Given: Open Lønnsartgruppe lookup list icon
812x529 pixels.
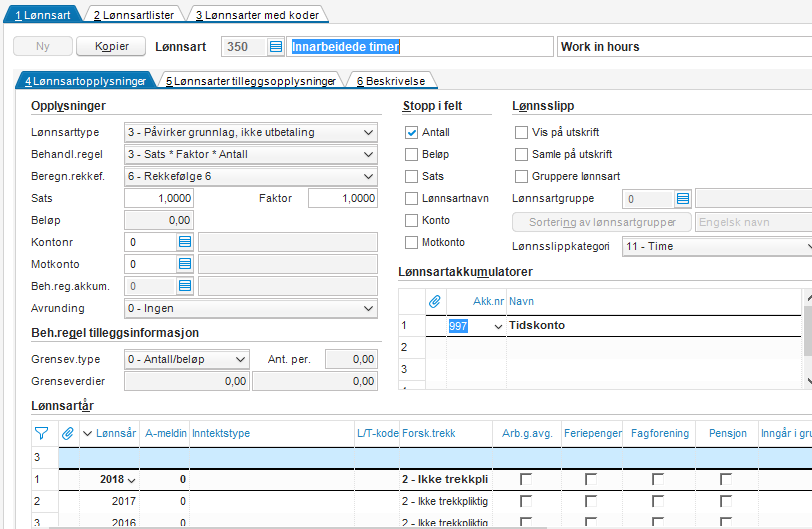Looking at the screenshot, I should pyautogui.click(x=683, y=199).
